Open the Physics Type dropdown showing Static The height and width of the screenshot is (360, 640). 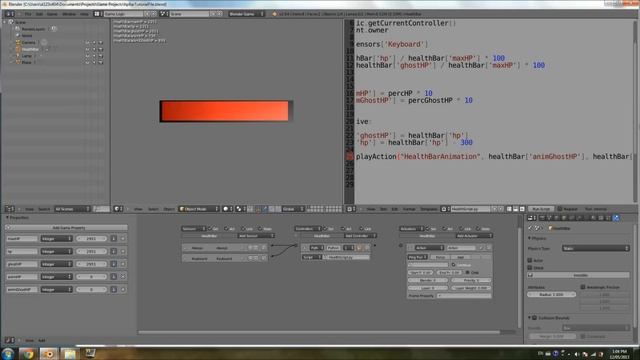pos(596,248)
